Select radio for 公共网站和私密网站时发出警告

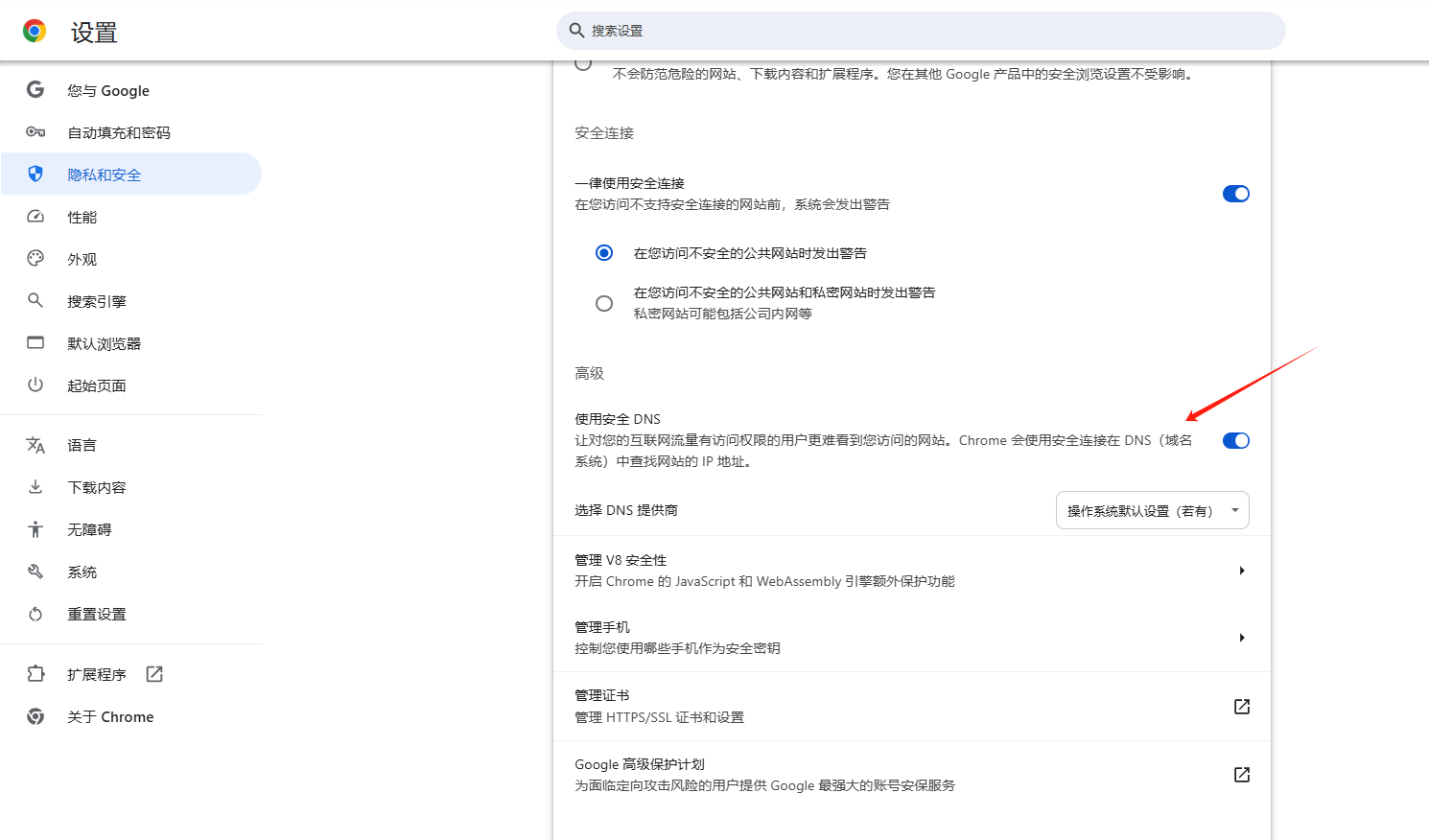point(604,303)
